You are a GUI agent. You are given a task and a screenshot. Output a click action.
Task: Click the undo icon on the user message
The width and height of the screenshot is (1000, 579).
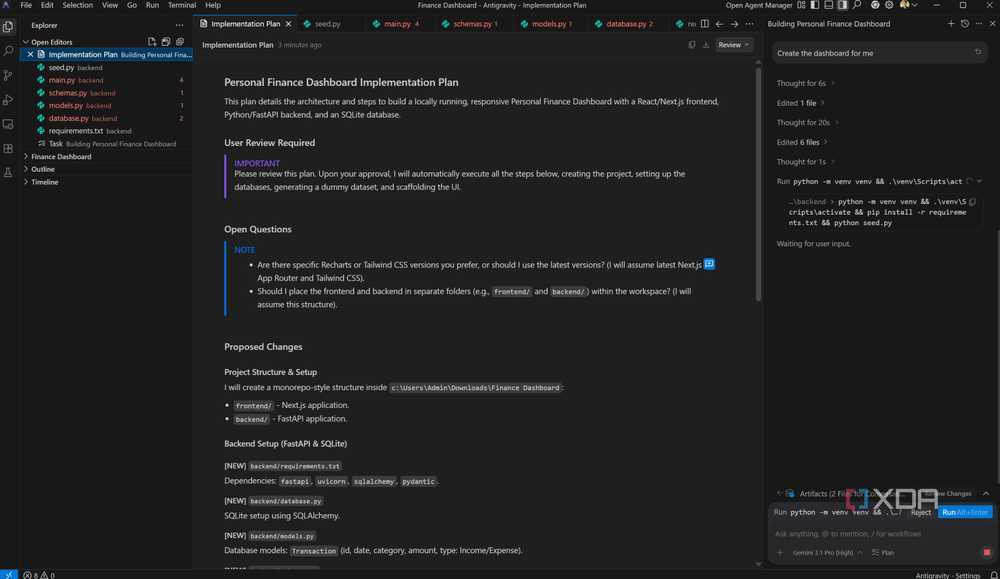click(x=978, y=52)
